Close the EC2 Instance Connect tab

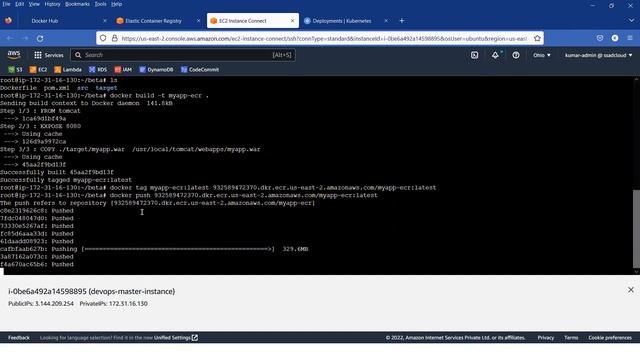(x=292, y=21)
